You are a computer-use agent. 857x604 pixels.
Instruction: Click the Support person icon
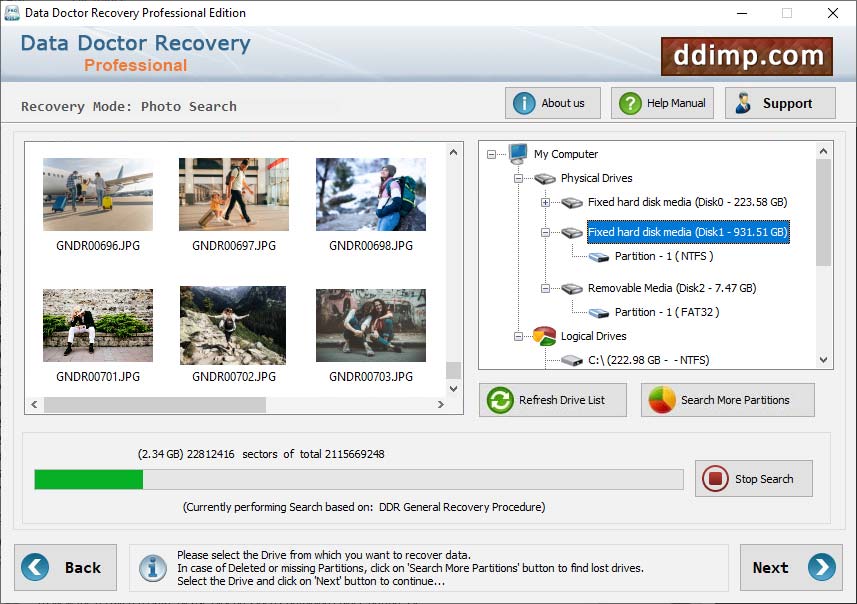pyautogui.click(x=741, y=102)
